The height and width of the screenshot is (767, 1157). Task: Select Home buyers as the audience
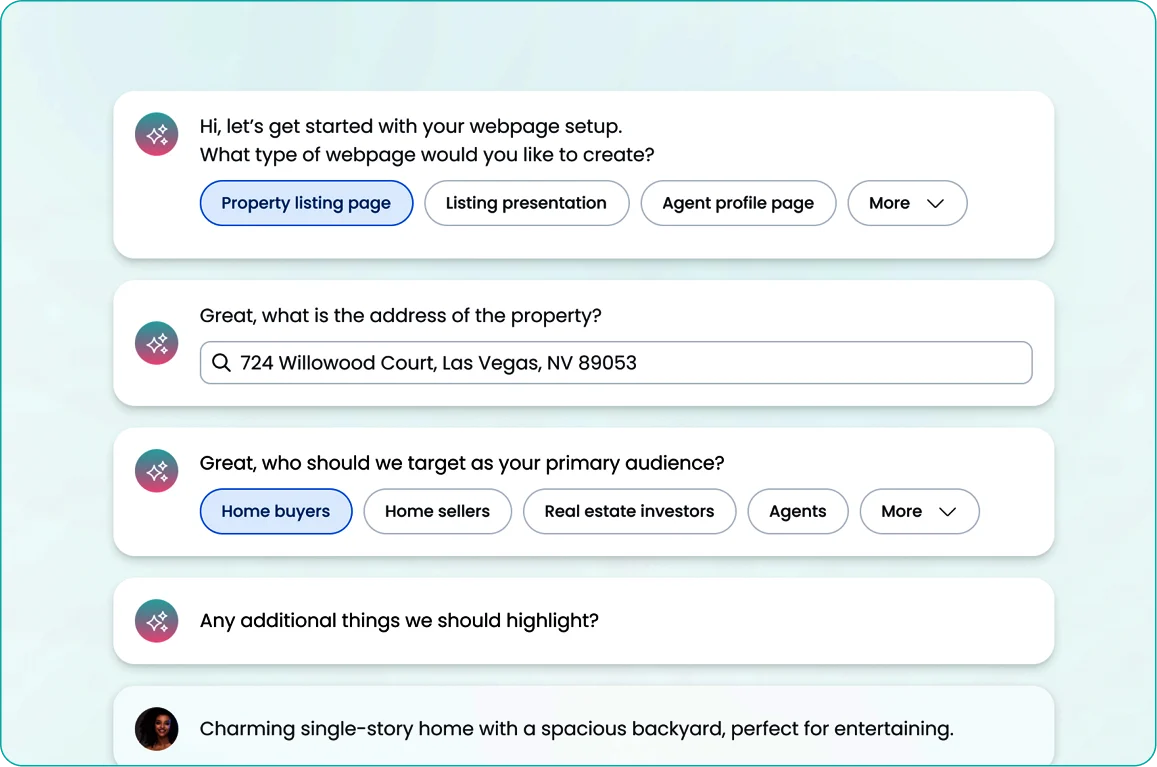(x=276, y=511)
